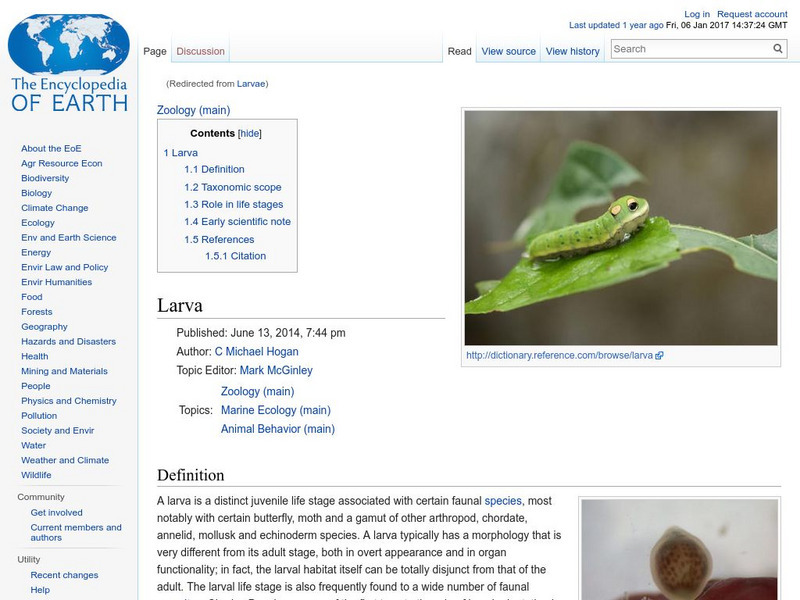Open the Wildlife sidebar link
Viewport: 800px width, 600px height.
tap(36, 474)
